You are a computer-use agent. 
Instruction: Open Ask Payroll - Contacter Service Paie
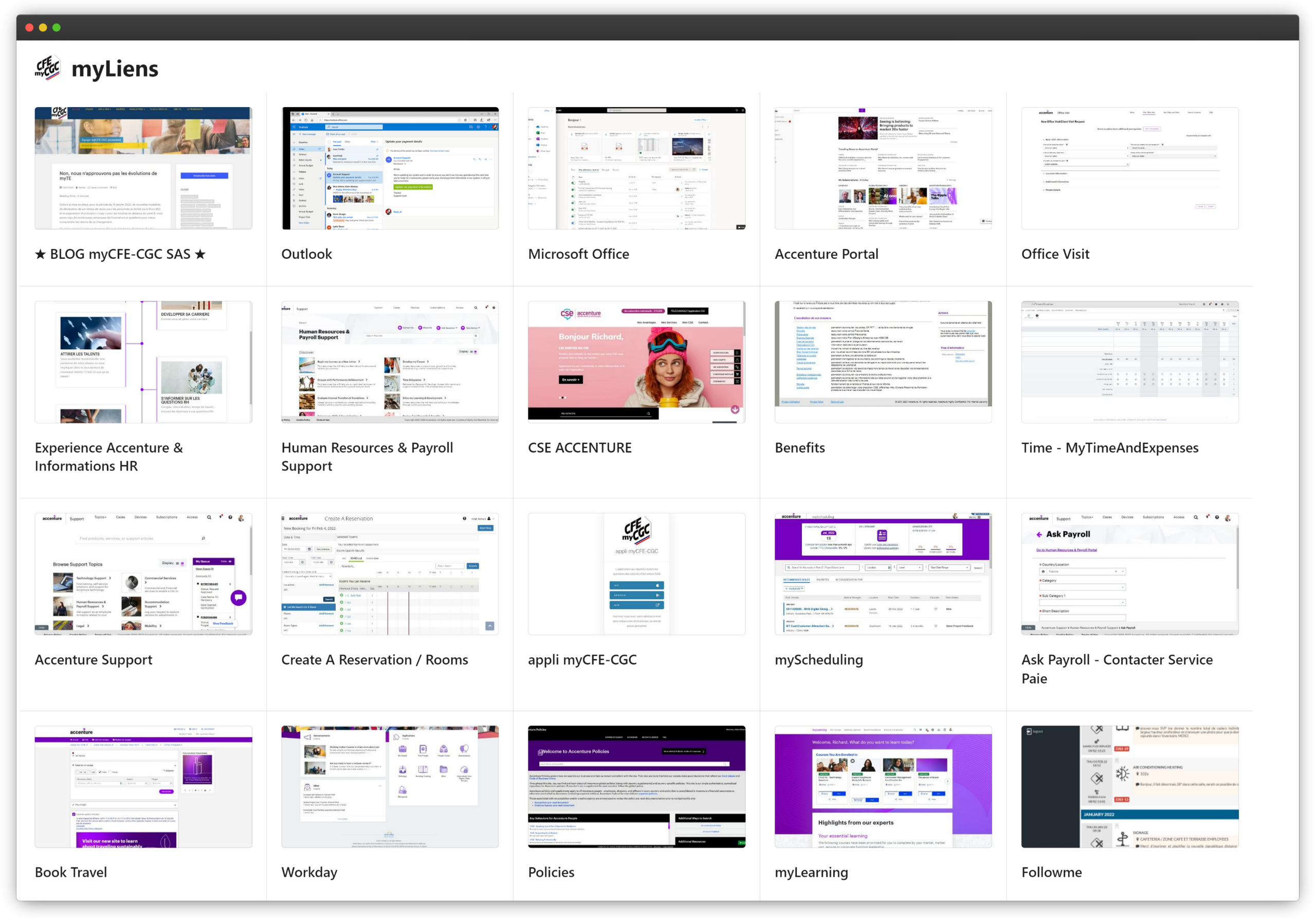pos(1117,669)
